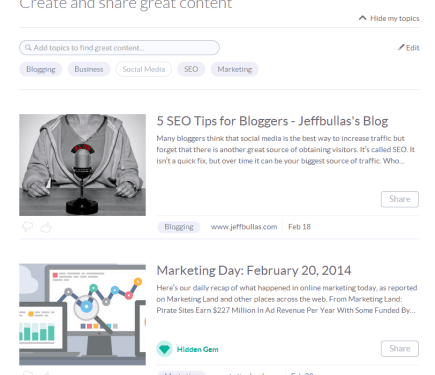The image size is (435, 375).
Task: Collapse topics with Hide my topics chevron
Action: pos(362,18)
